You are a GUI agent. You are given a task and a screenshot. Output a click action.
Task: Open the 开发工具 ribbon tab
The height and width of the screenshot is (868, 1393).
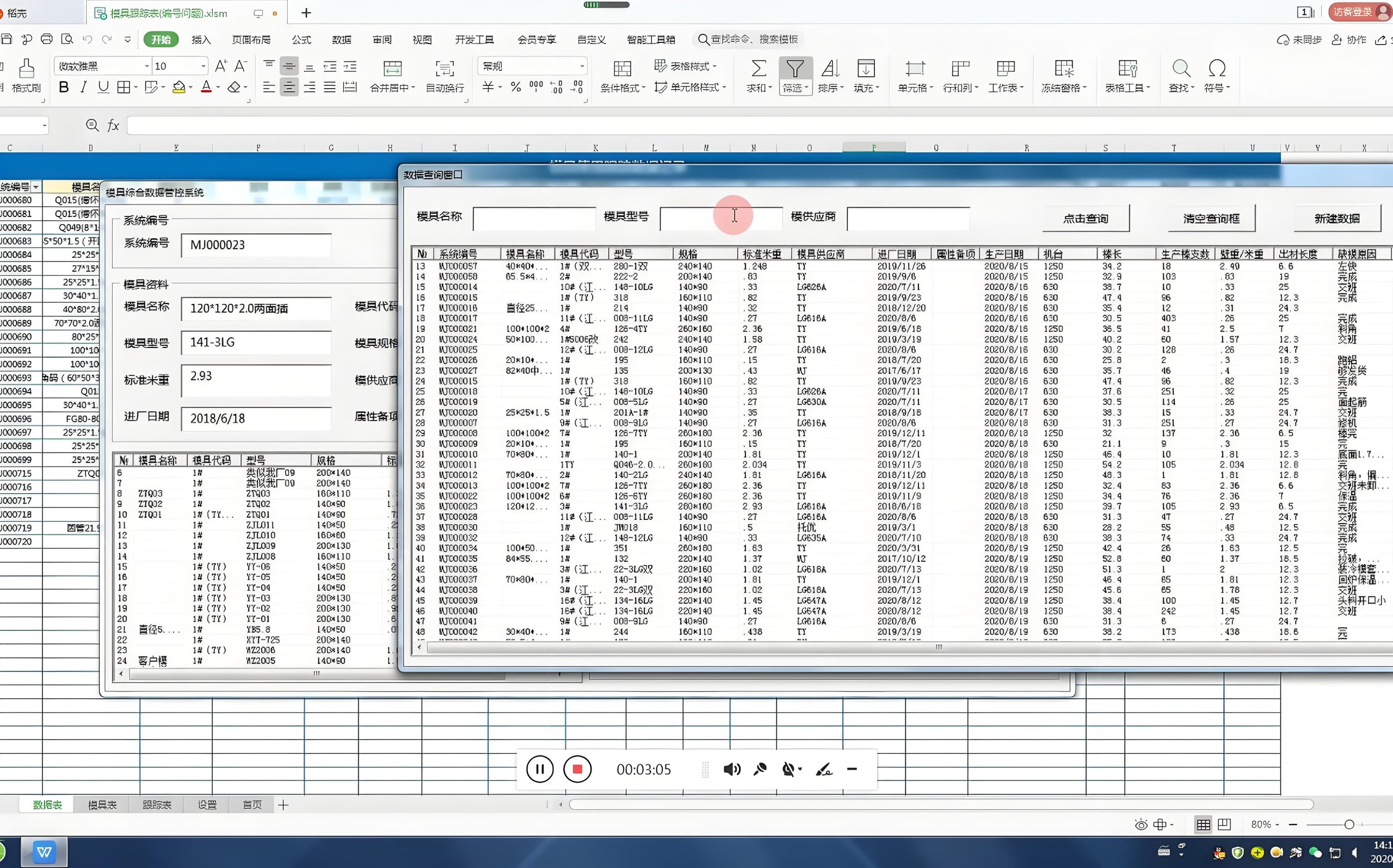(x=474, y=40)
